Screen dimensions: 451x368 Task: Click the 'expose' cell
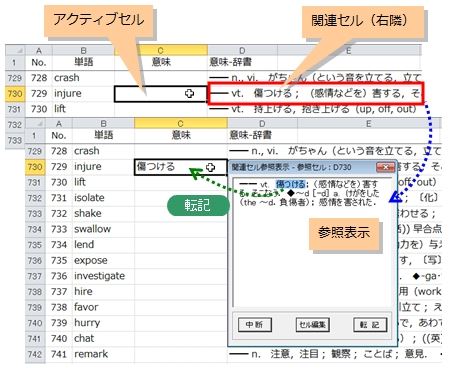tap(103, 260)
